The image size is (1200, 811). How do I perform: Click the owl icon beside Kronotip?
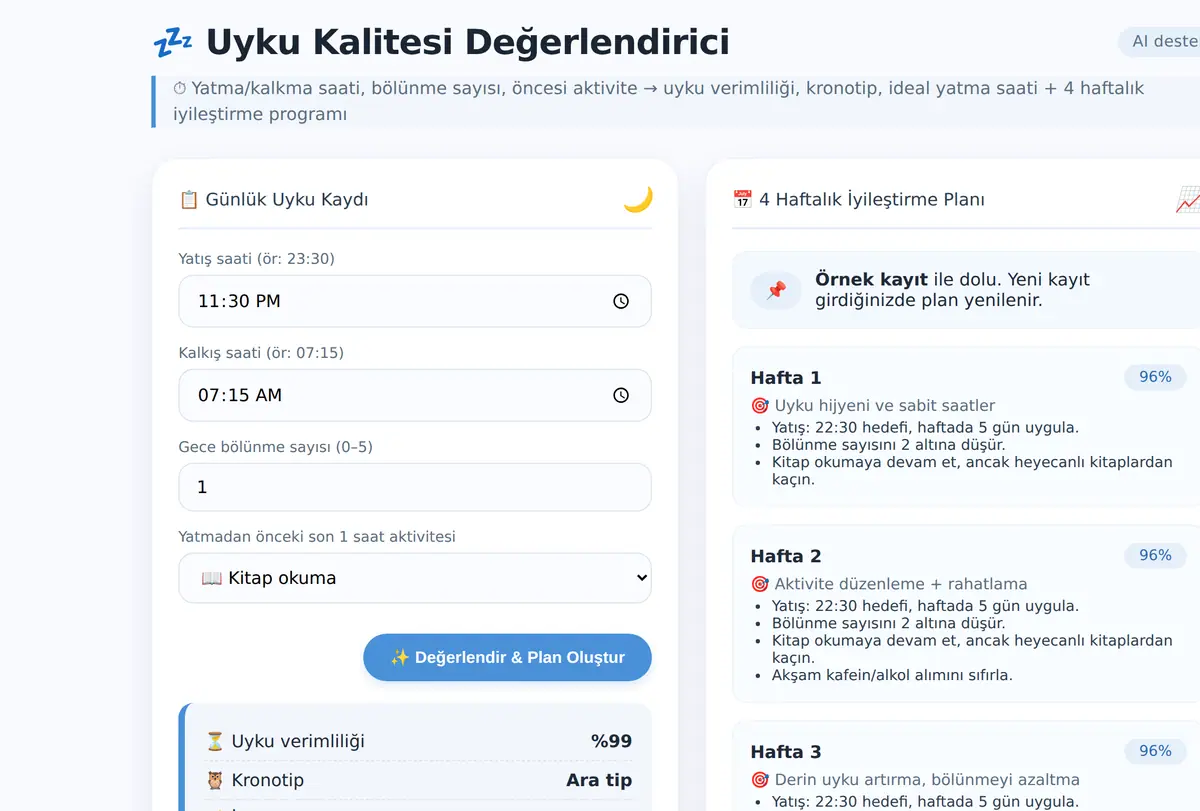215,780
